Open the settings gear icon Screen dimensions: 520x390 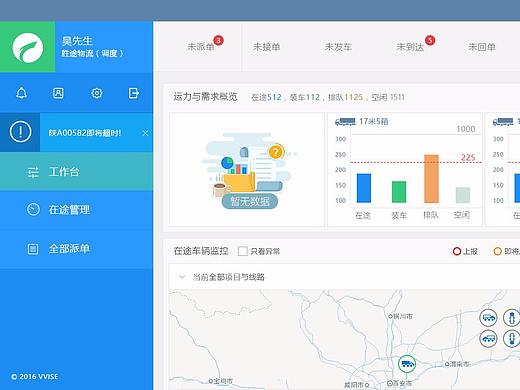(97, 93)
